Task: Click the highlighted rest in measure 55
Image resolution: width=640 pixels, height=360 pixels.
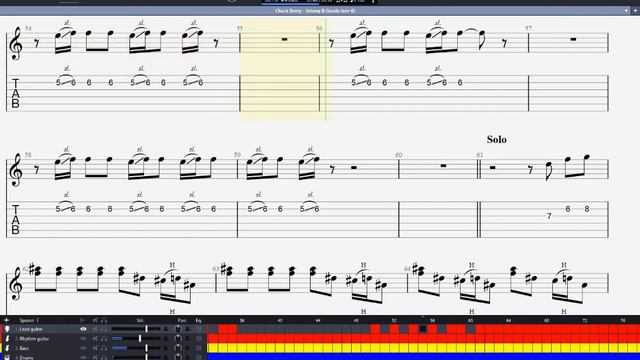Action: tap(284, 39)
